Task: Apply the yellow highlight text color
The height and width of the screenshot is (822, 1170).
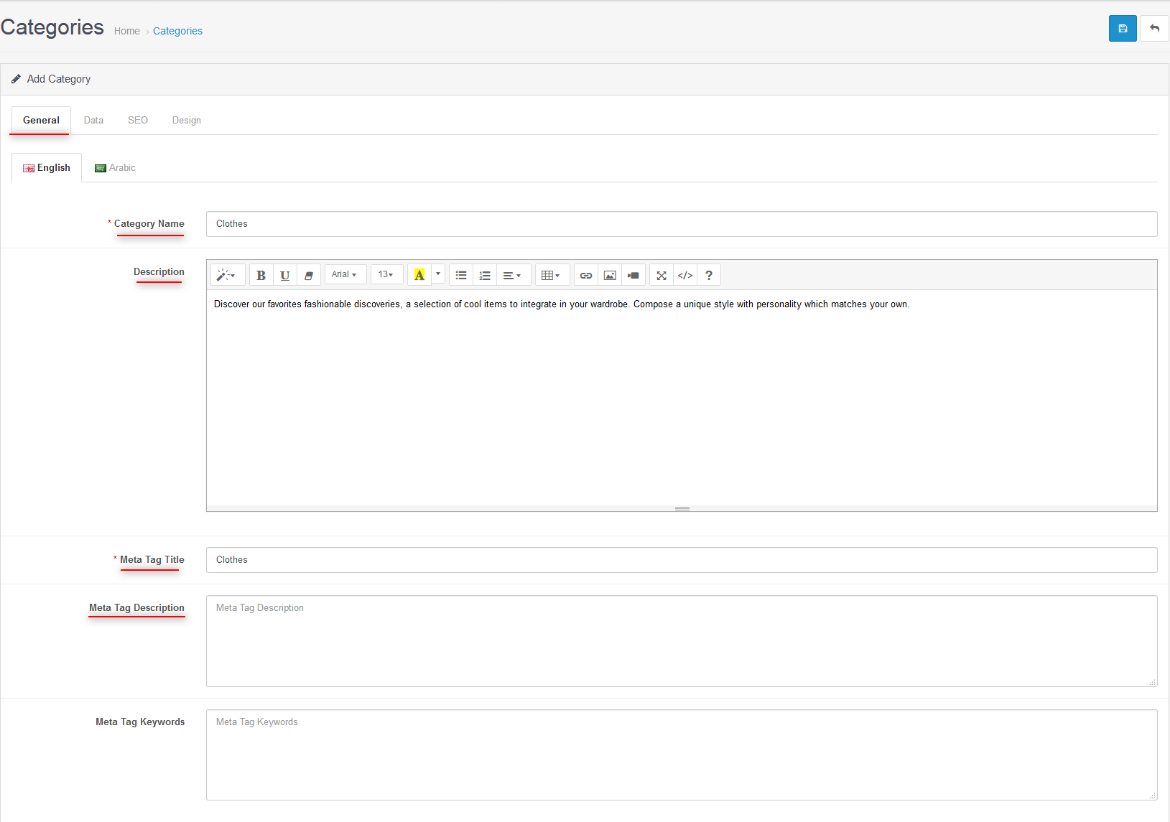Action: click(x=419, y=275)
